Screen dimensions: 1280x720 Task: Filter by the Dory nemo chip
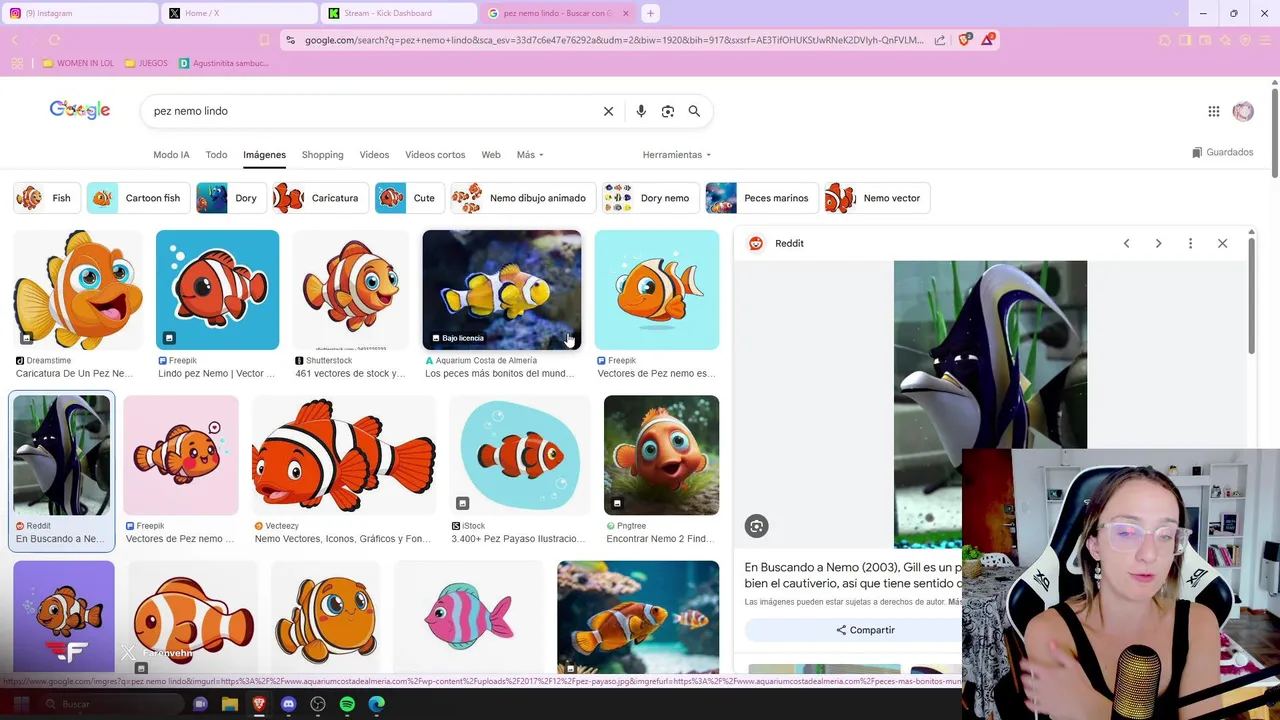click(x=651, y=198)
